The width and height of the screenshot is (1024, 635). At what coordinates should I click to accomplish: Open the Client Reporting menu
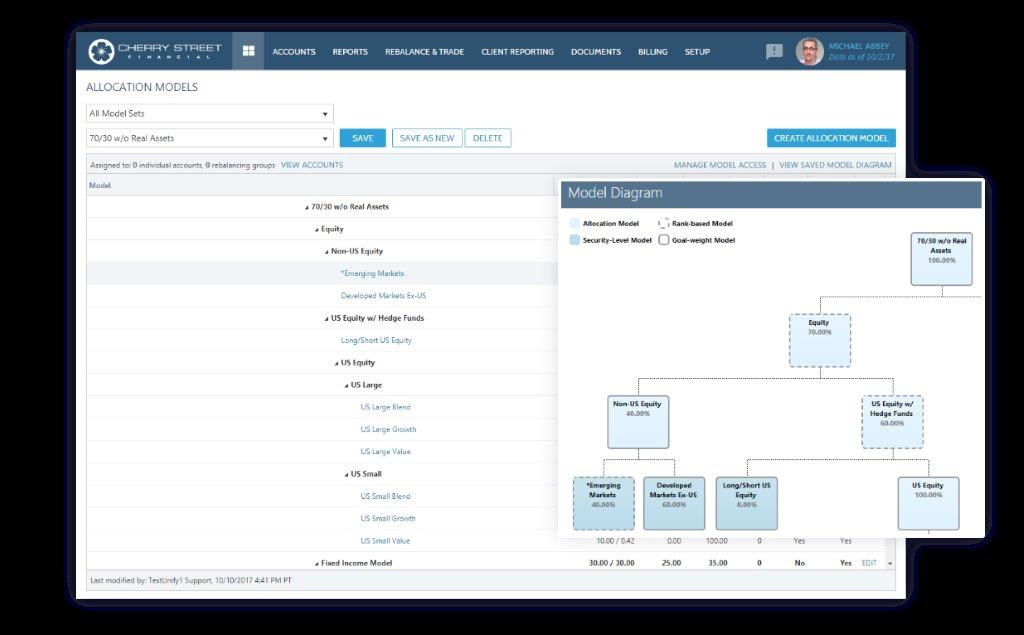click(517, 52)
